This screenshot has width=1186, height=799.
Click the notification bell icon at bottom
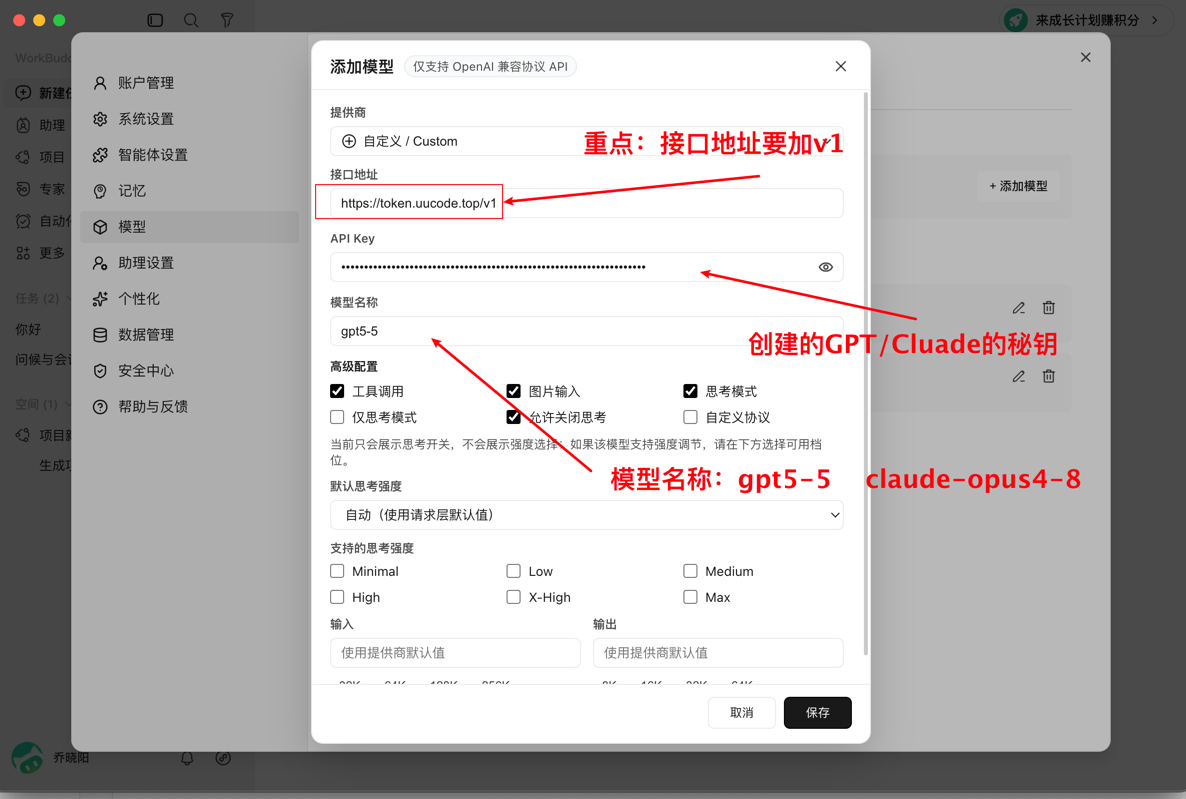coord(187,758)
